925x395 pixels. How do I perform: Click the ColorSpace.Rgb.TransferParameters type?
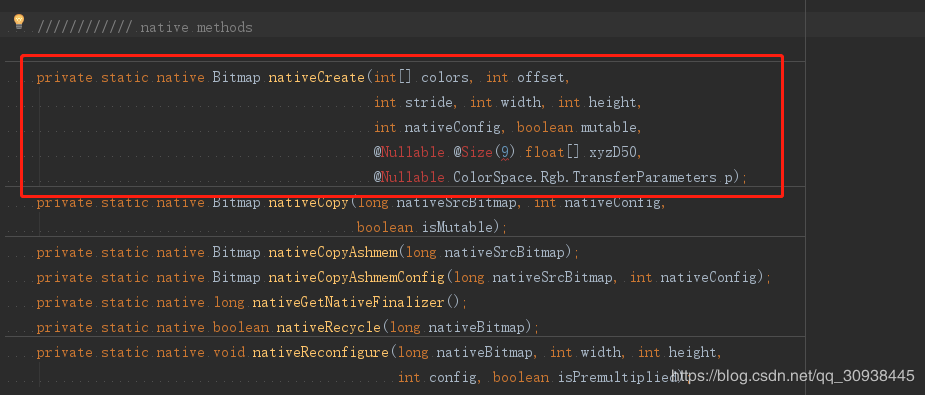[585, 177]
